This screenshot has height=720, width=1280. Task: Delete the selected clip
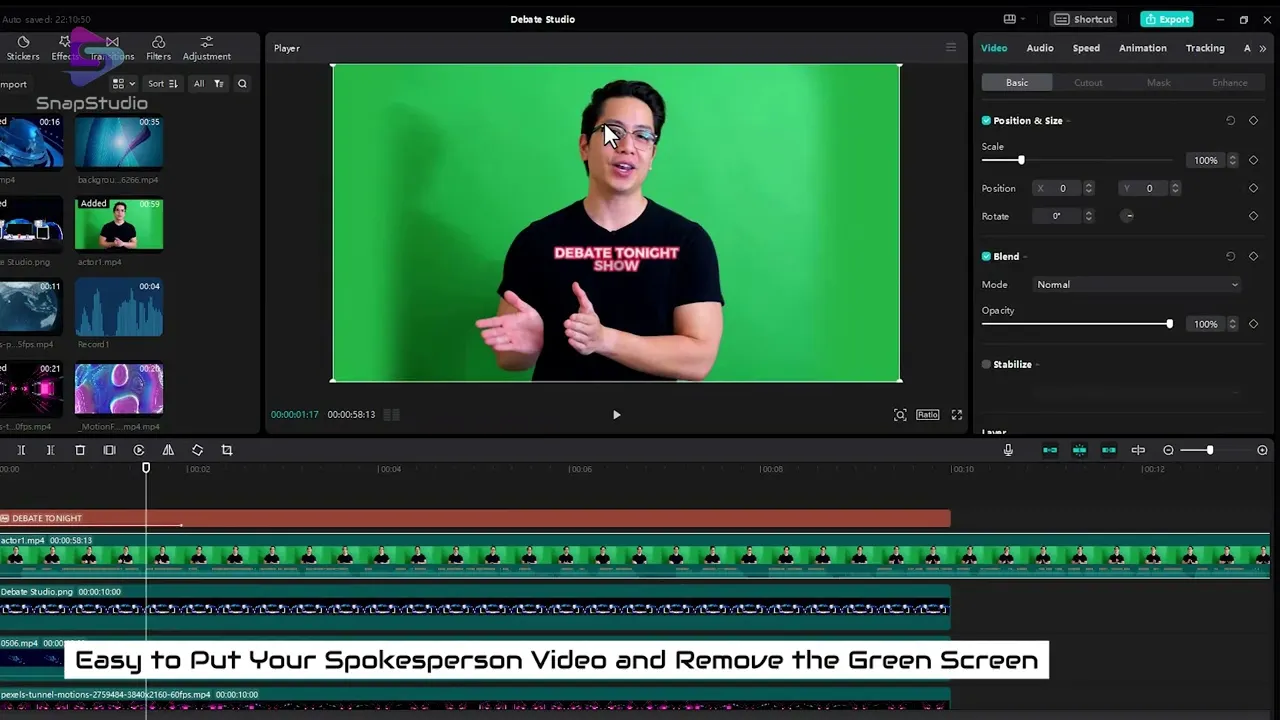[x=80, y=450]
